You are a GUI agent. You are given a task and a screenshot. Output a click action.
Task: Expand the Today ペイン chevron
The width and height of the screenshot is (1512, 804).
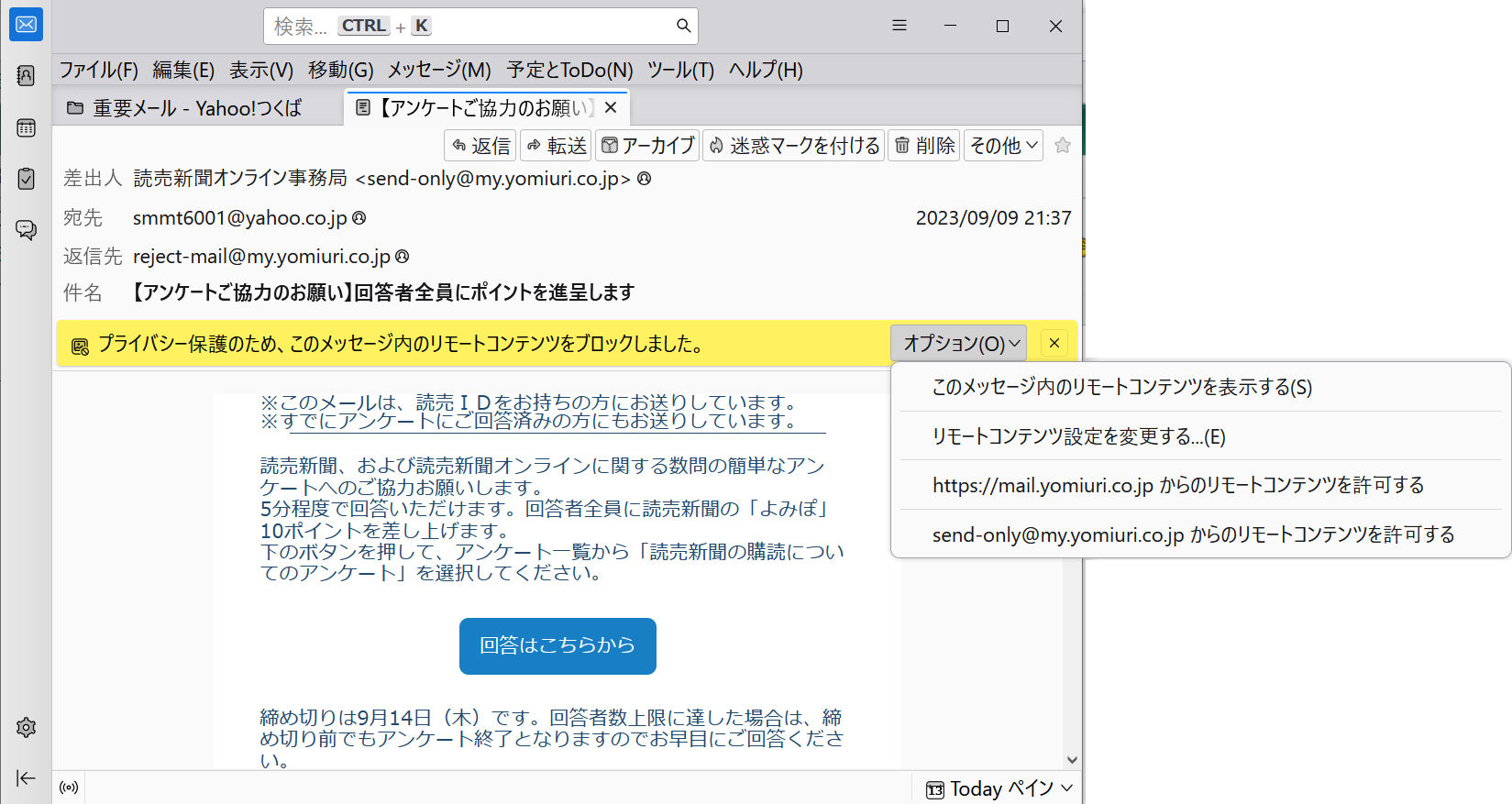click(x=1066, y=788)
